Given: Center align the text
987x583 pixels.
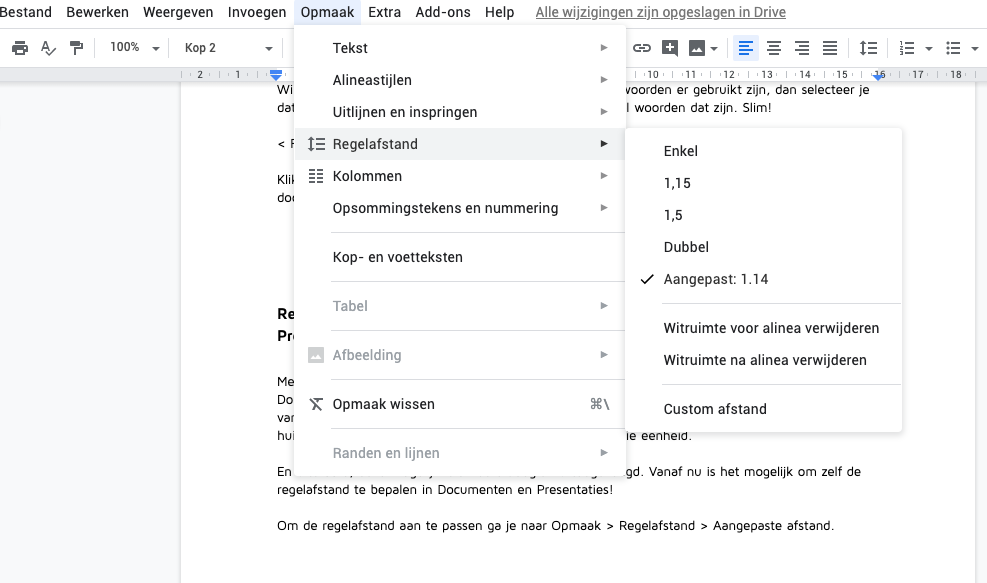Looking at the screenshot, I should [773, 47].
